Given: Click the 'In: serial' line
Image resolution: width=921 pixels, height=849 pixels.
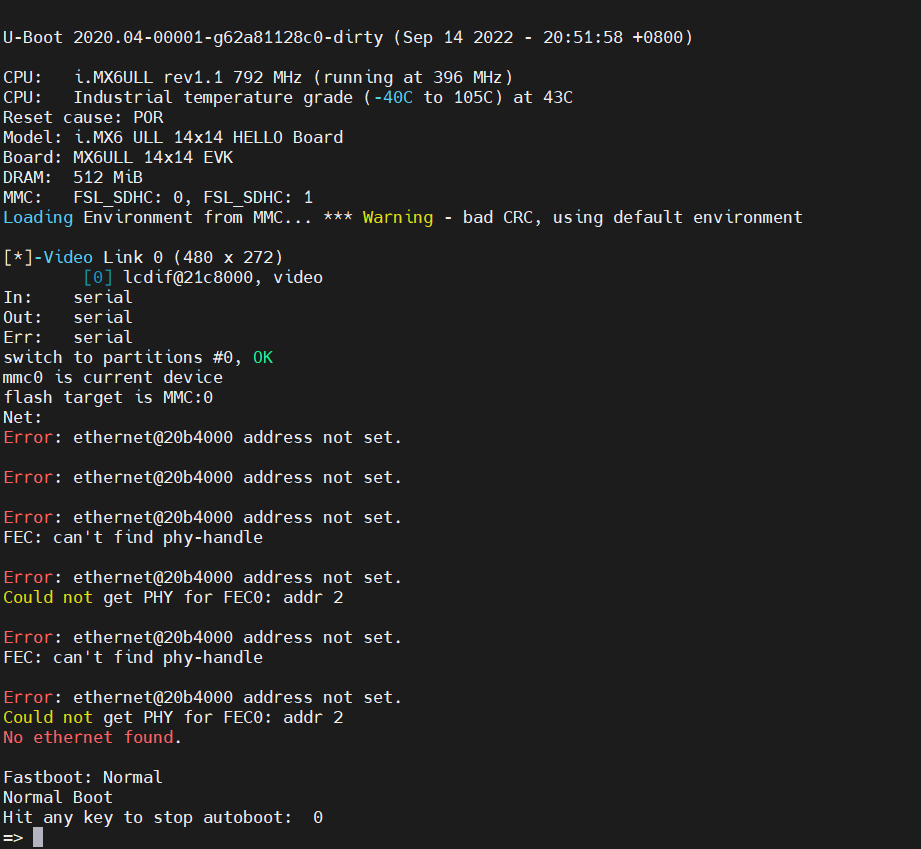Looking at the screenshot, I should [68, 297].
